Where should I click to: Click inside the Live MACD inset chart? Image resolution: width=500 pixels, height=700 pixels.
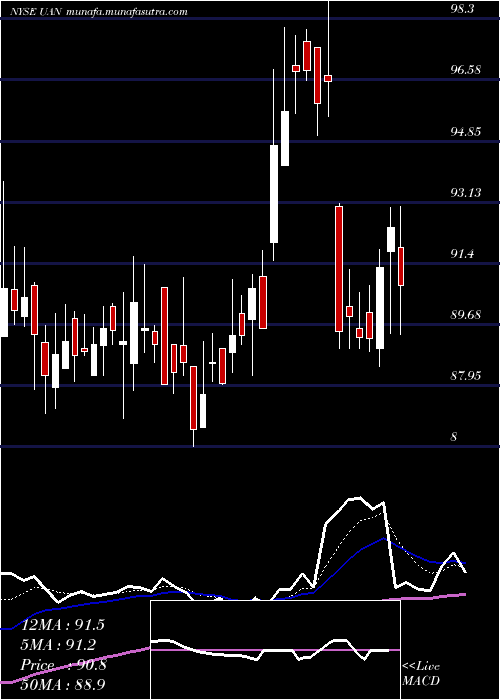[x=275, y=650]
